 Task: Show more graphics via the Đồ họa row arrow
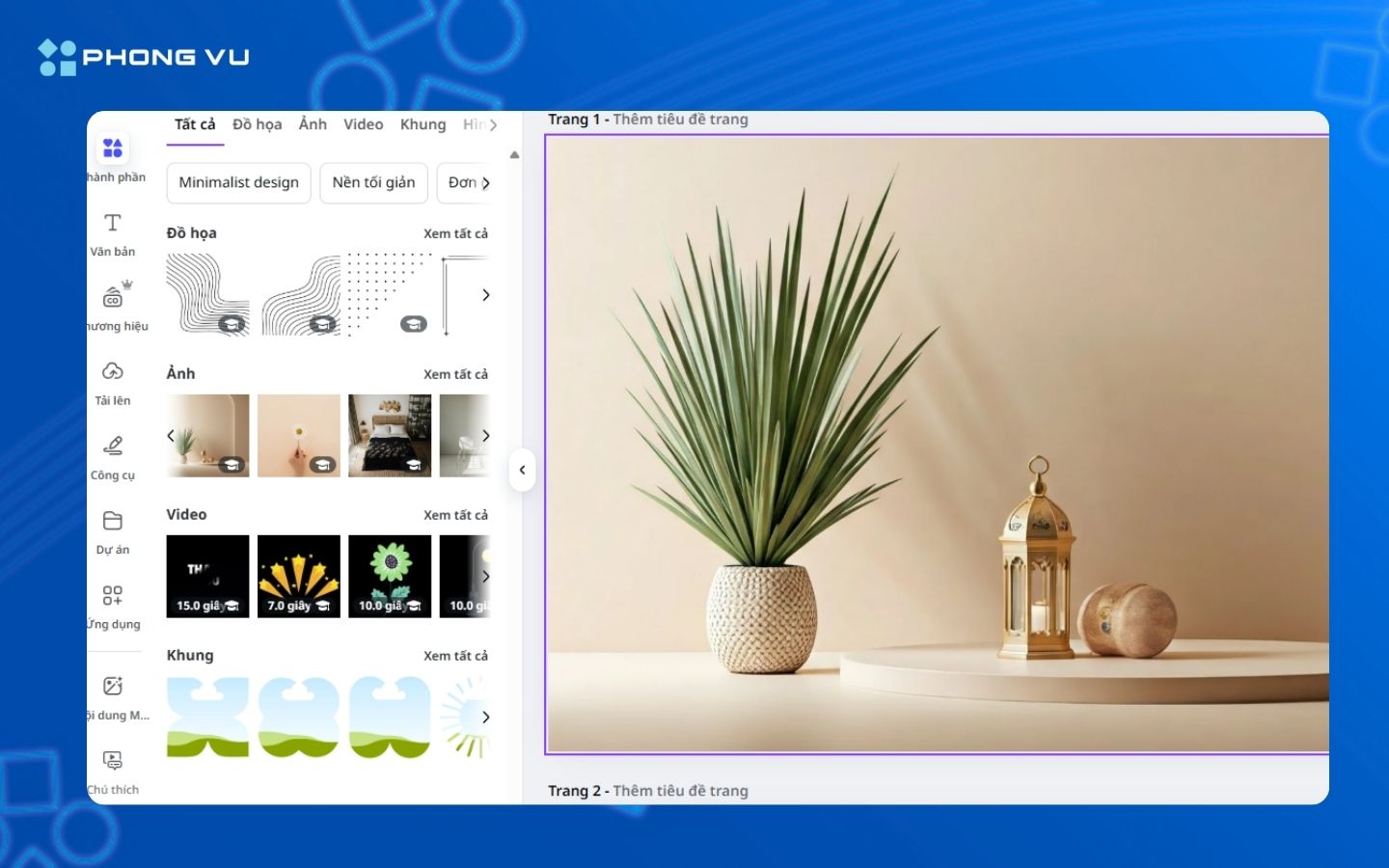[485, 295]
